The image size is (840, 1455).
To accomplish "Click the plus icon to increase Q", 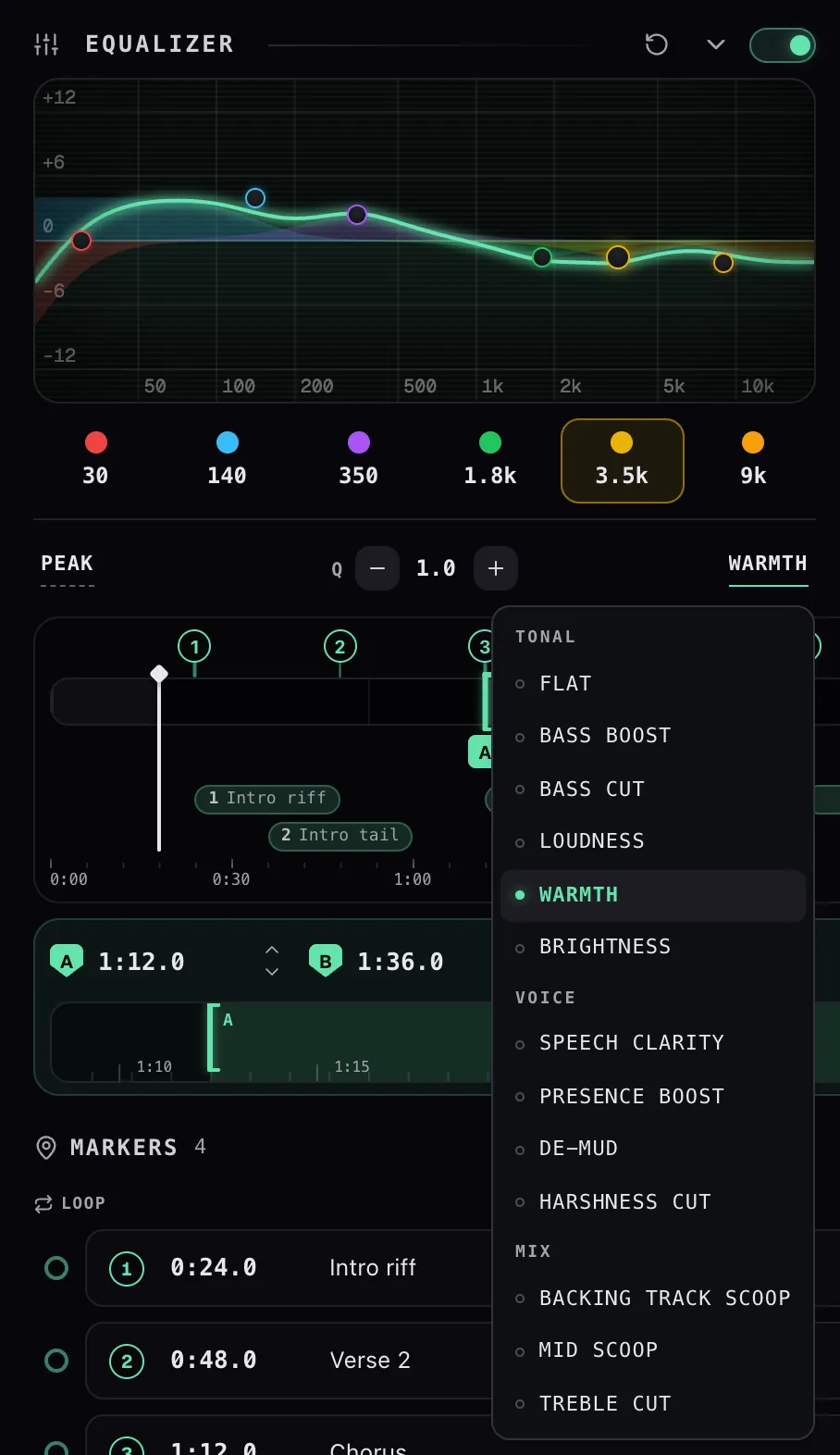I will click(496, 568).
